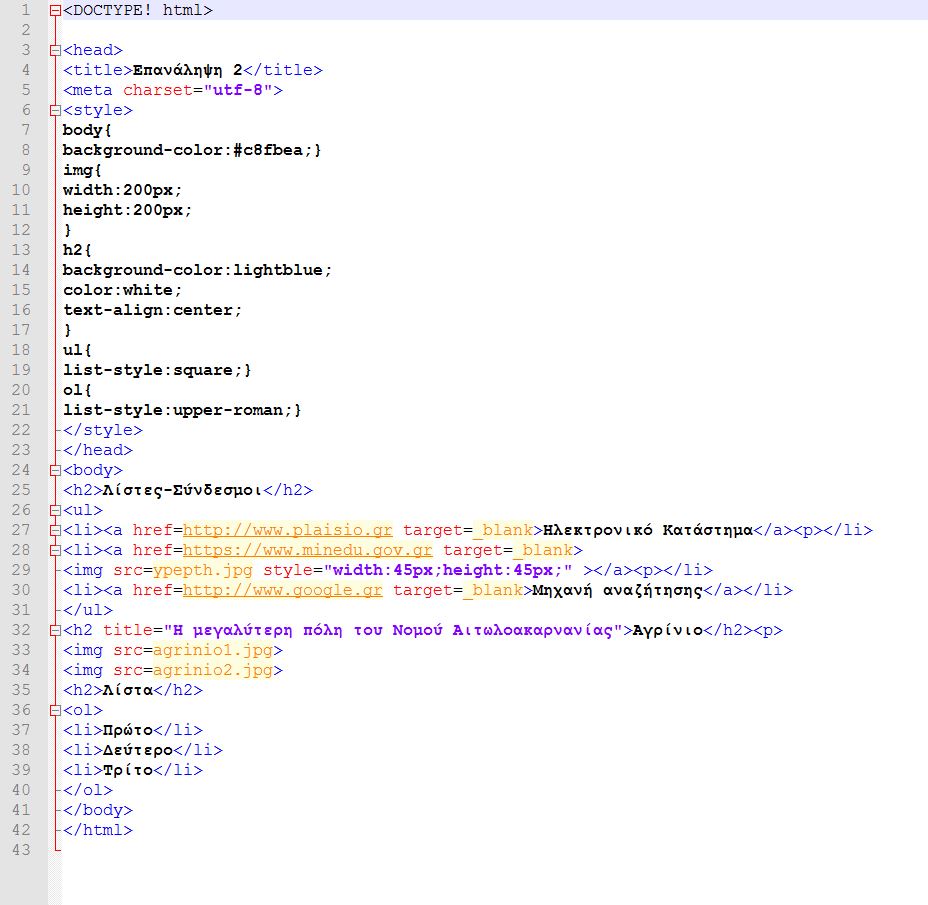Open the http://www.plaisio.gr link

pyautogui.click(x=288, y=530)
